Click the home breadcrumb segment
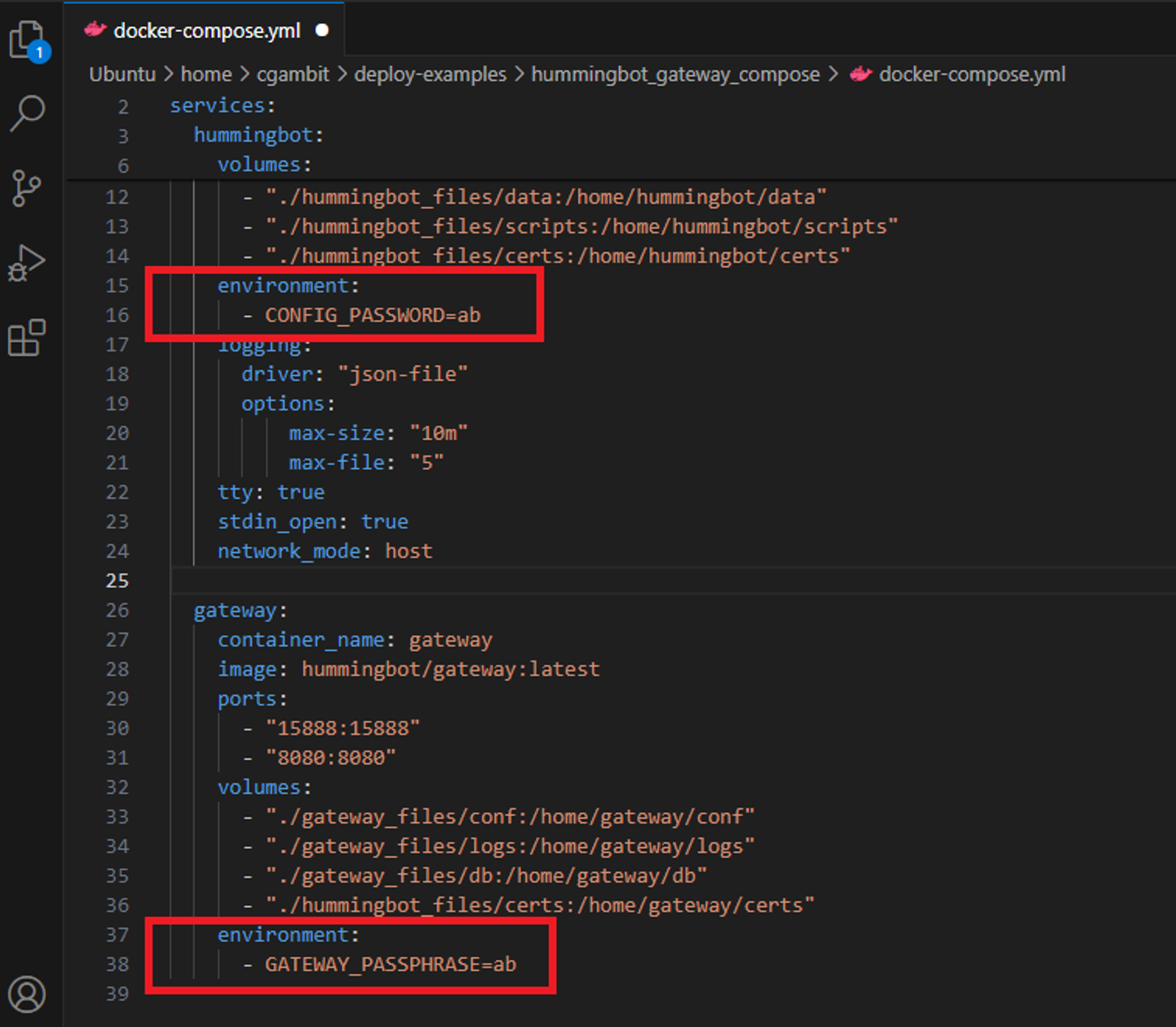 point(206,75)
